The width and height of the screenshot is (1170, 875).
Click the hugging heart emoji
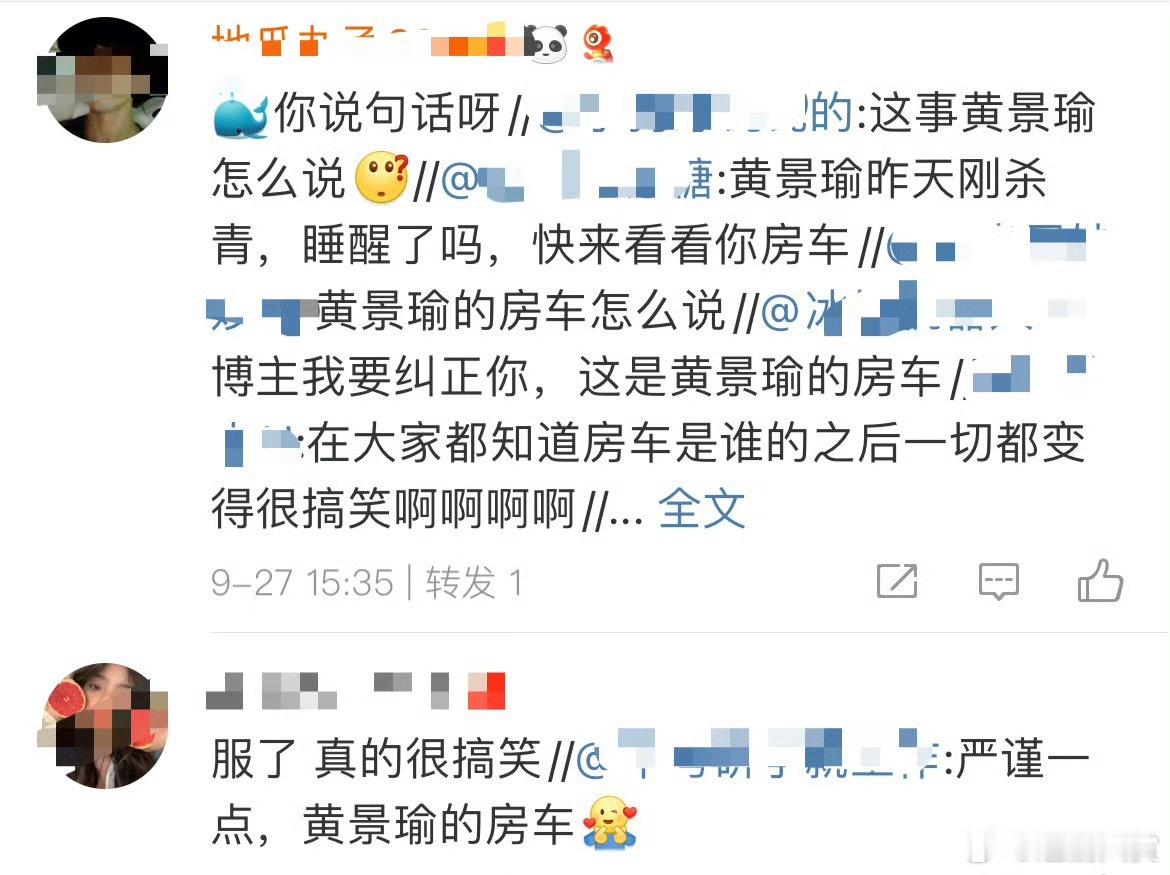pyautogui.click(x=610, y=823)
